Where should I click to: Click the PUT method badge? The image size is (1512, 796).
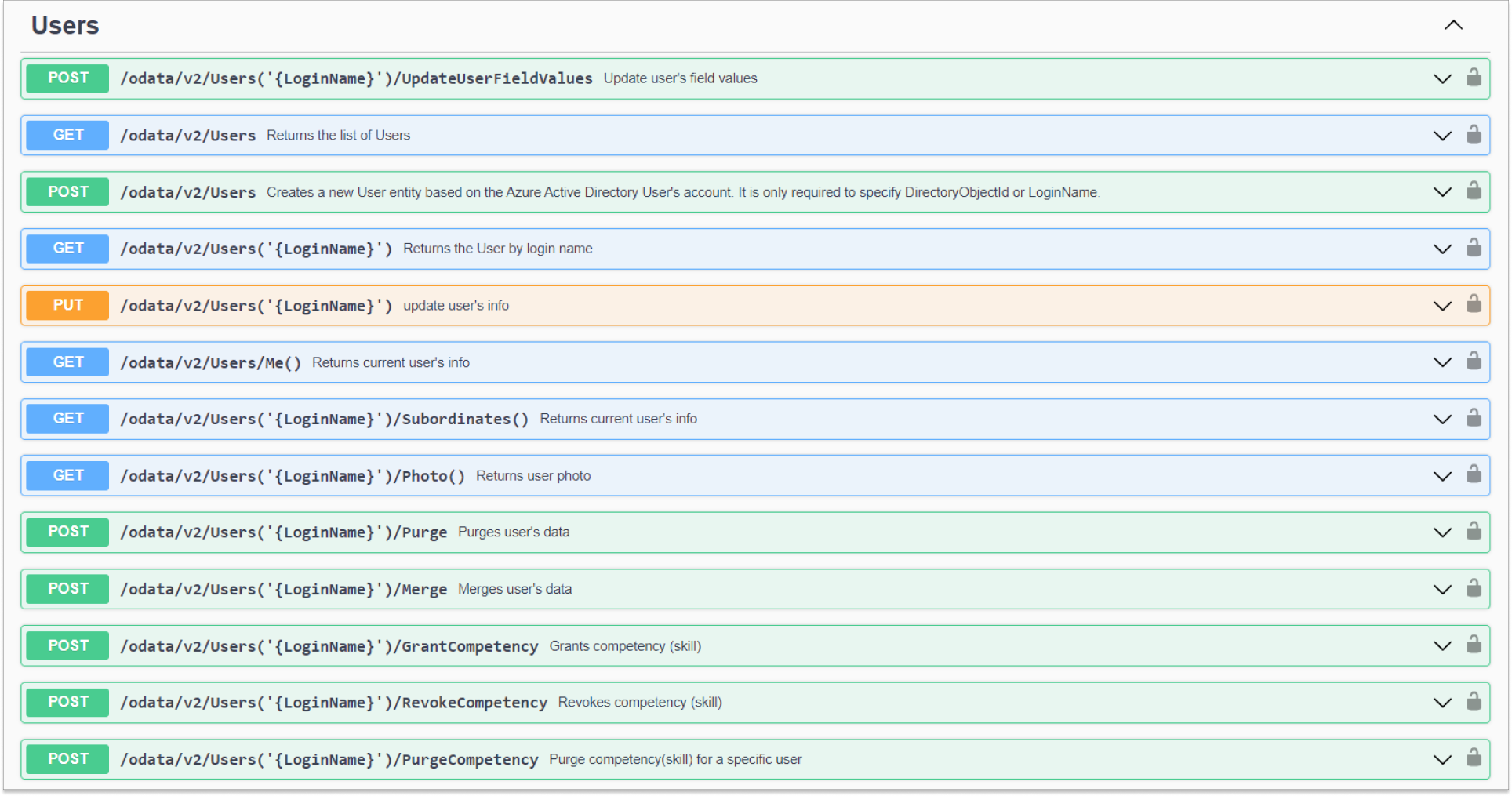point(67,305)
